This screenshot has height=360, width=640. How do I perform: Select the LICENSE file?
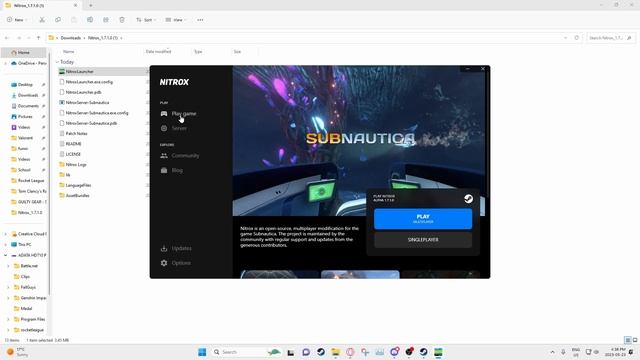[x=73, y=154]
